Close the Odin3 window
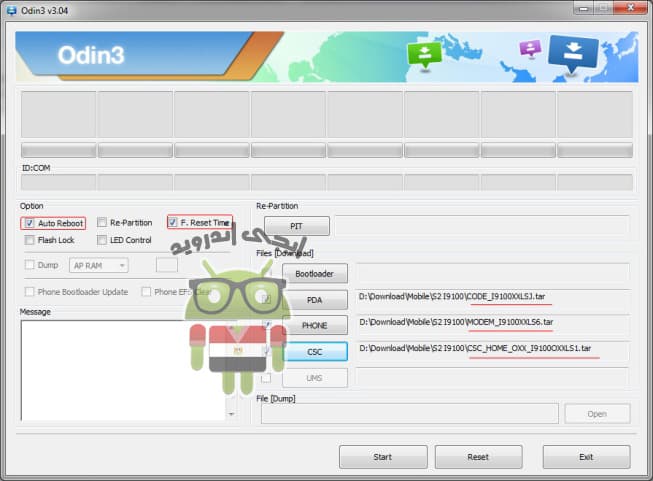The height and width of the screenshot is (481, 653). 631,8
